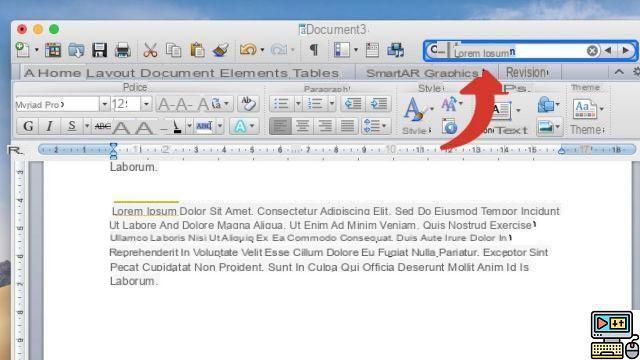This screenshot has width=640, height=360.
Task: Apply the font color swatch
Action: [177, 127]
